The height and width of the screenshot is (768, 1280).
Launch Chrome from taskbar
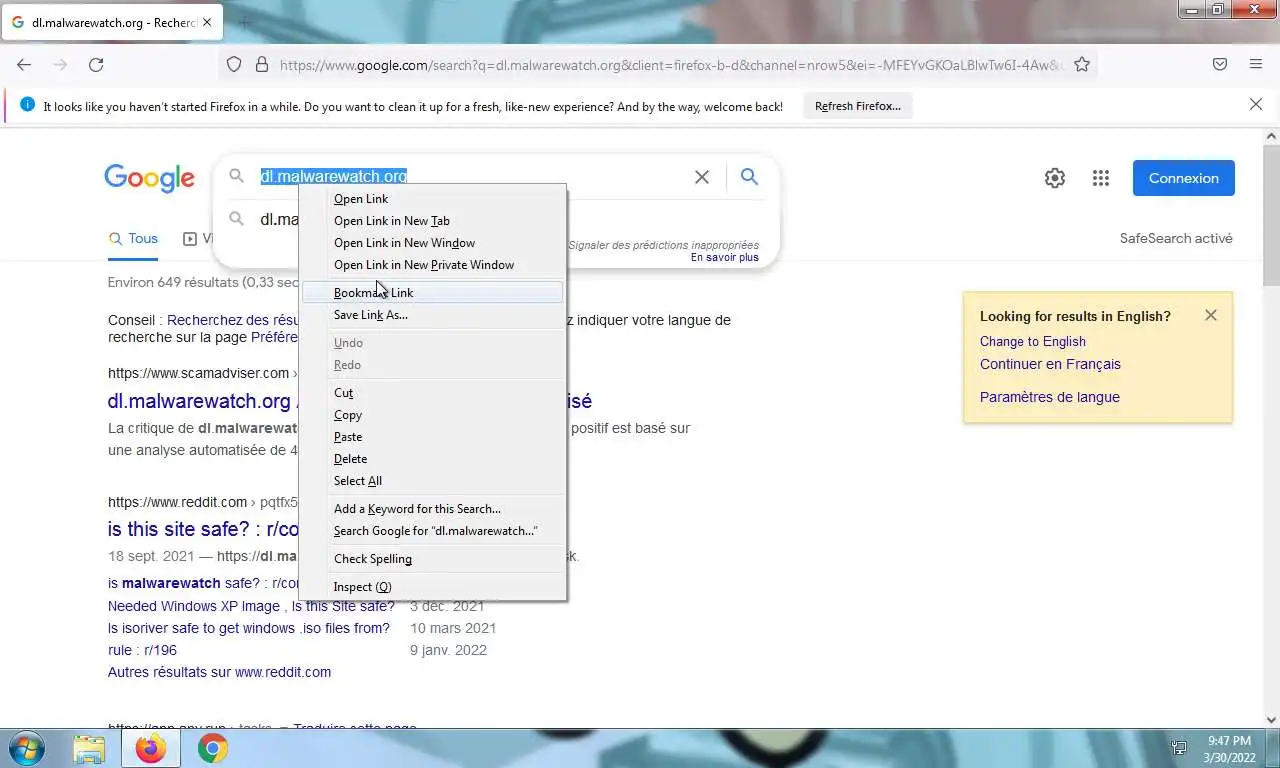[212, 748]
